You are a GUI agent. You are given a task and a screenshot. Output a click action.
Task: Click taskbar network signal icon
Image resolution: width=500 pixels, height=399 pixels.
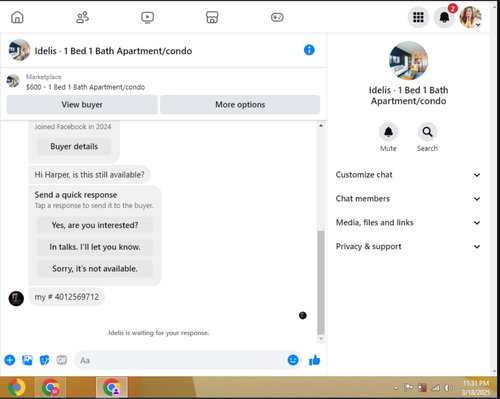tap(435, 388)
